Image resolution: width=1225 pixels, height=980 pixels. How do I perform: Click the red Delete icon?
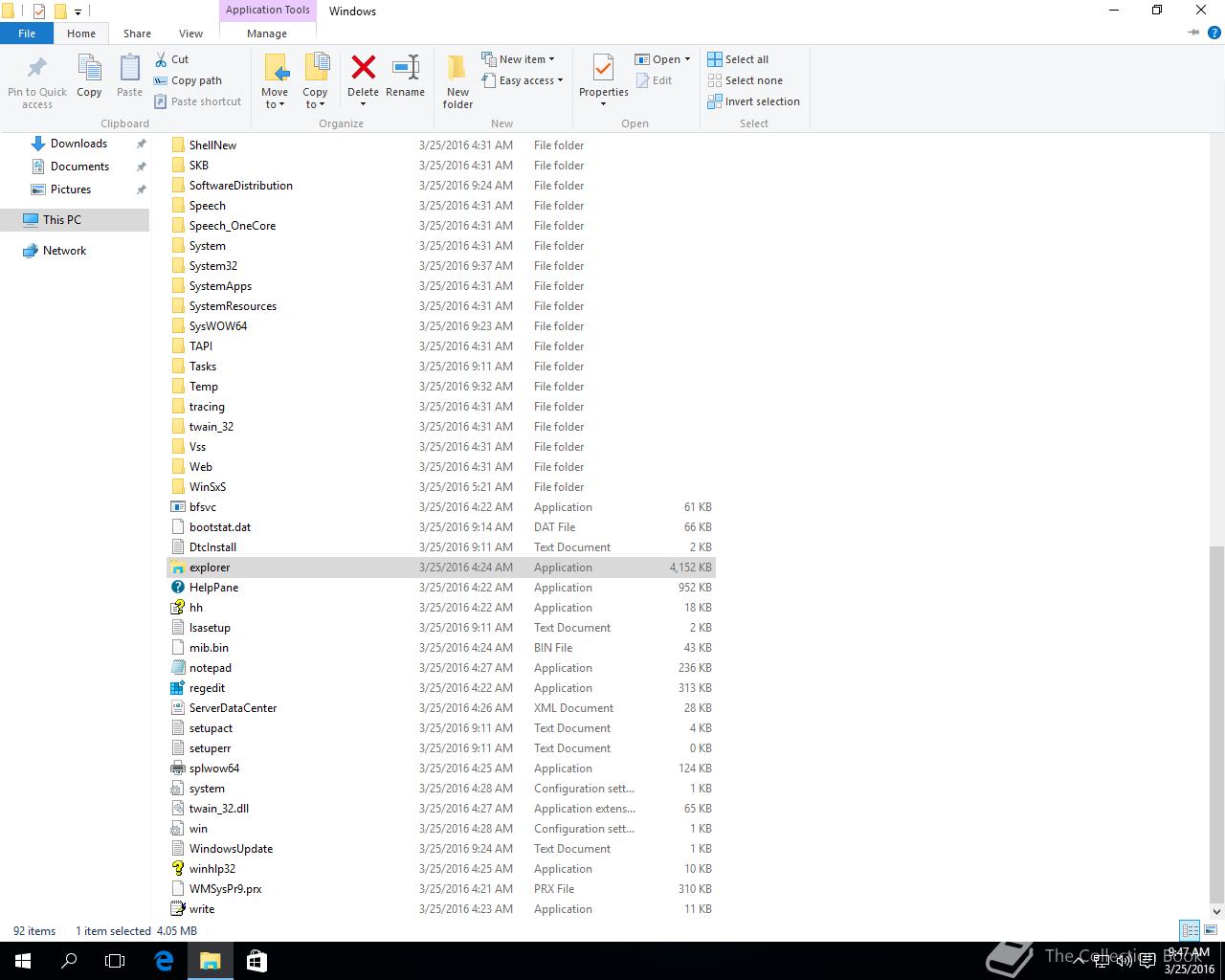(364, 67)
